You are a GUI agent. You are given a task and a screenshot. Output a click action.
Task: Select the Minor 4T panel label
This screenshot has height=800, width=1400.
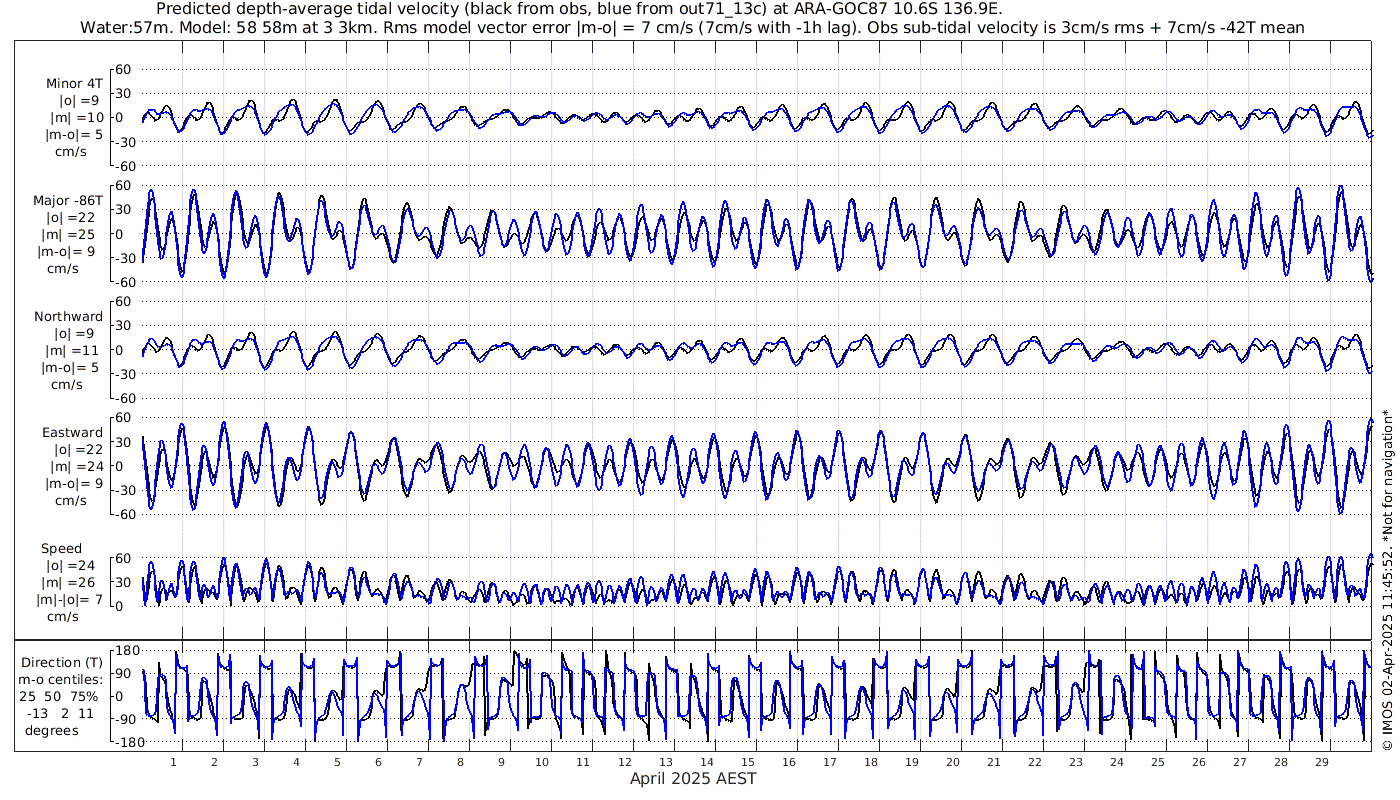pos(74,83)
